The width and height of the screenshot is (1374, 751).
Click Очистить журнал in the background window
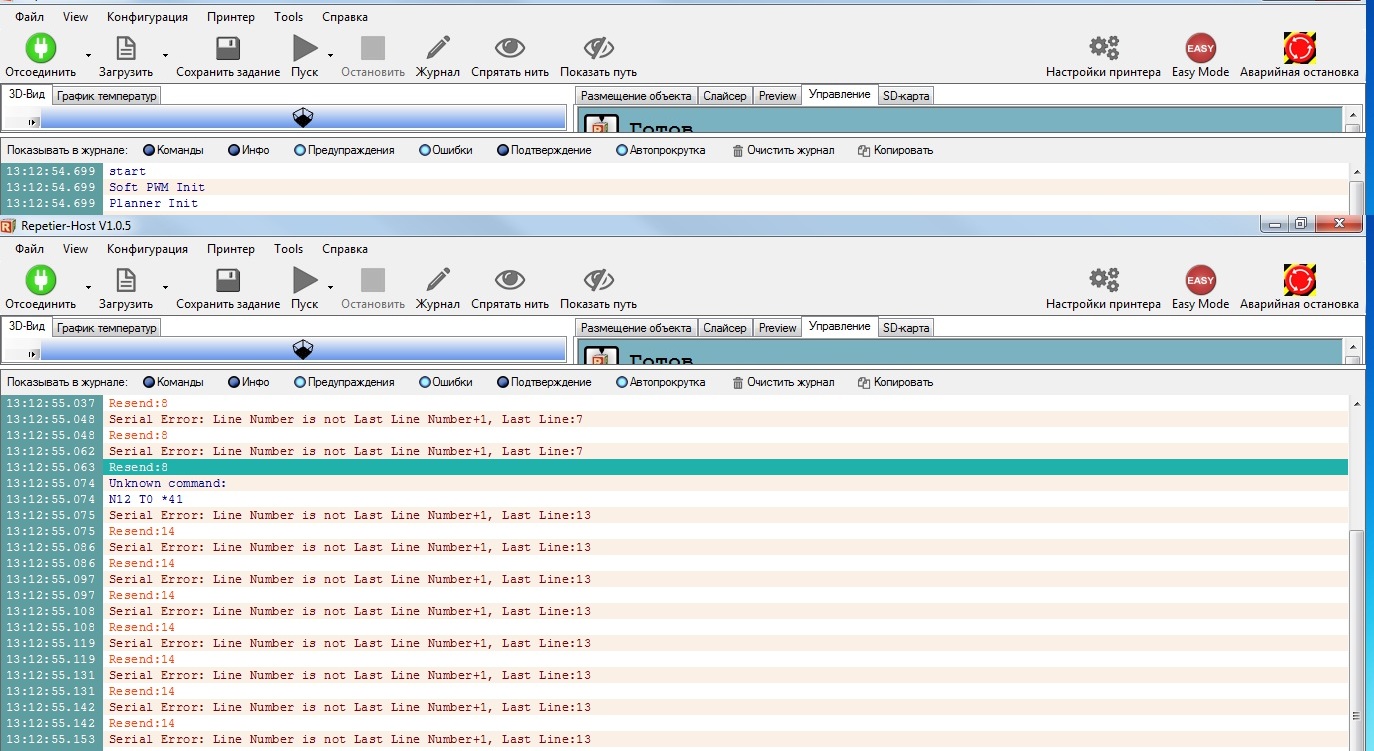(x=783, y=150)
